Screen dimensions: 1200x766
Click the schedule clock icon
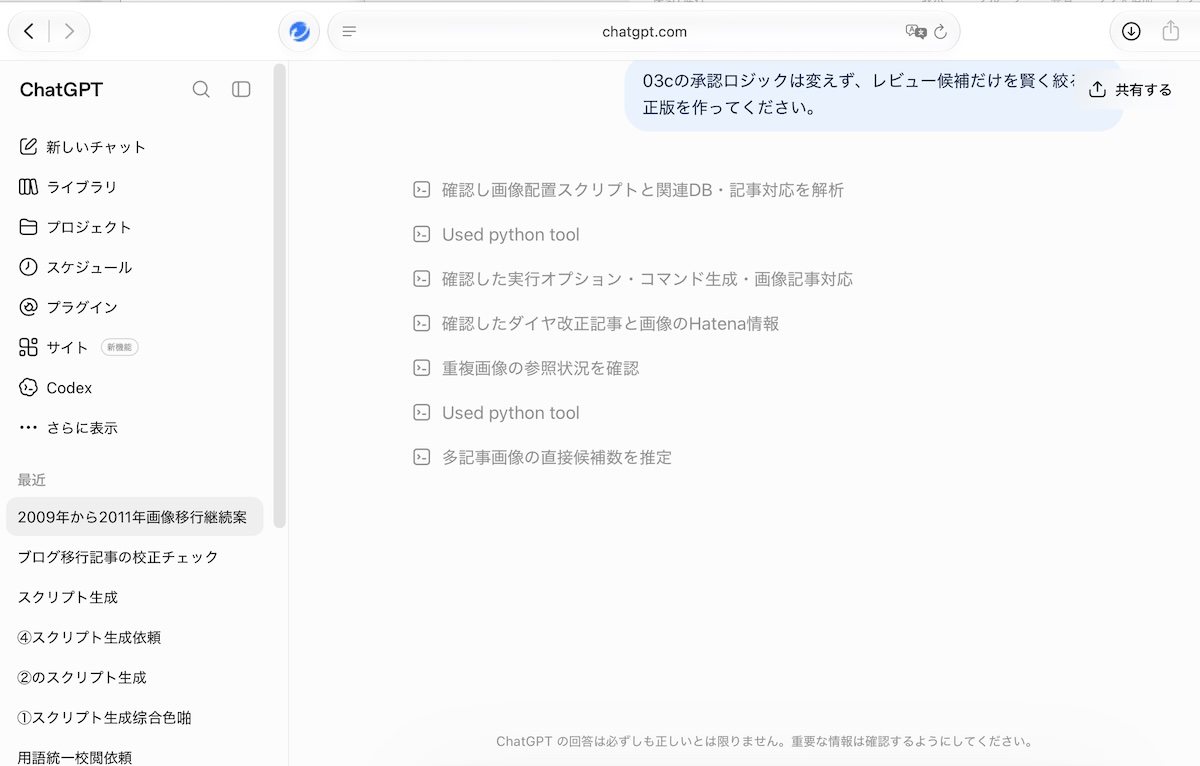point(28,267)
